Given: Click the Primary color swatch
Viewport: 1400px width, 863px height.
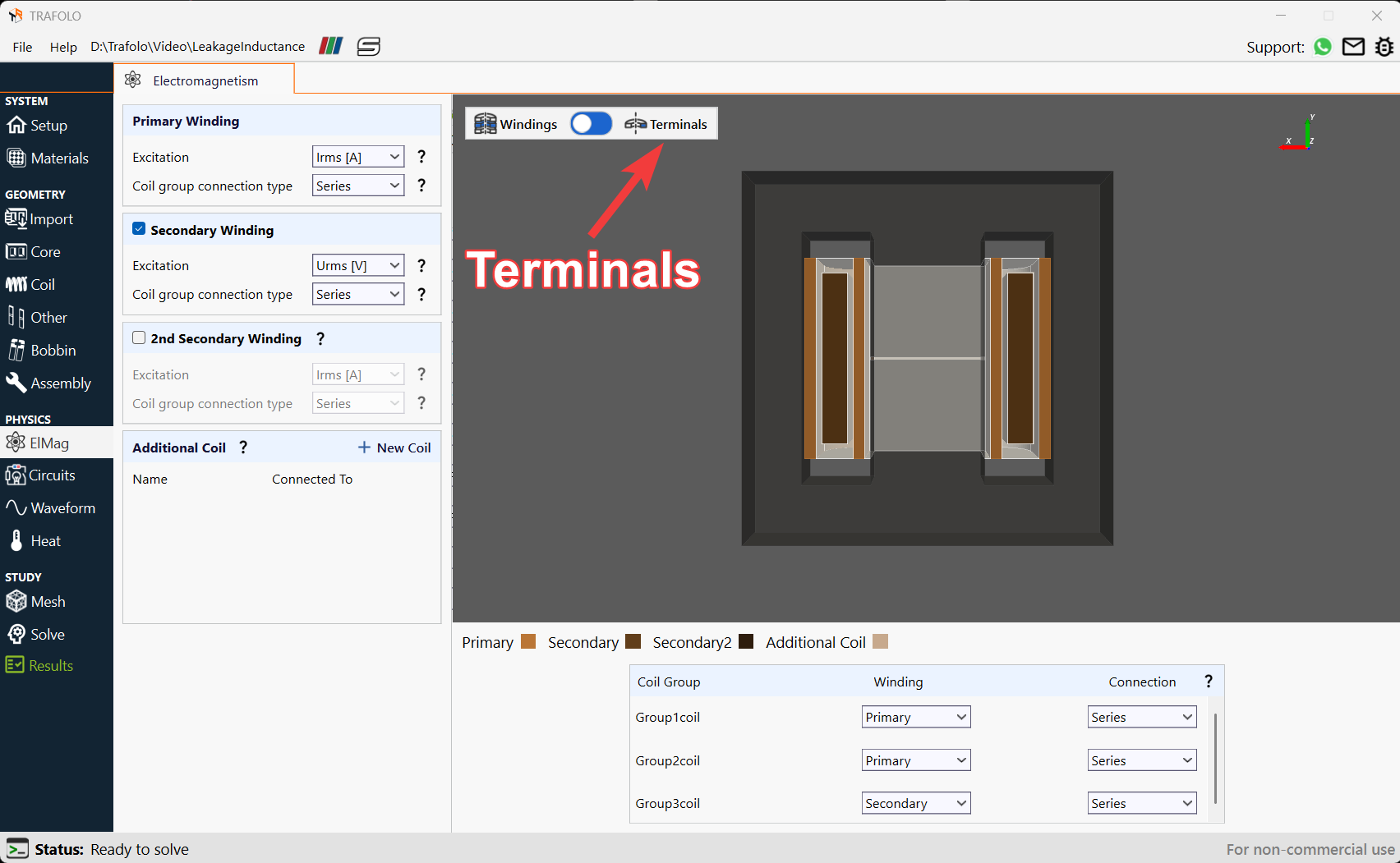Looking at the screenshot, I should pyautogui.click(x=528, y=641).
